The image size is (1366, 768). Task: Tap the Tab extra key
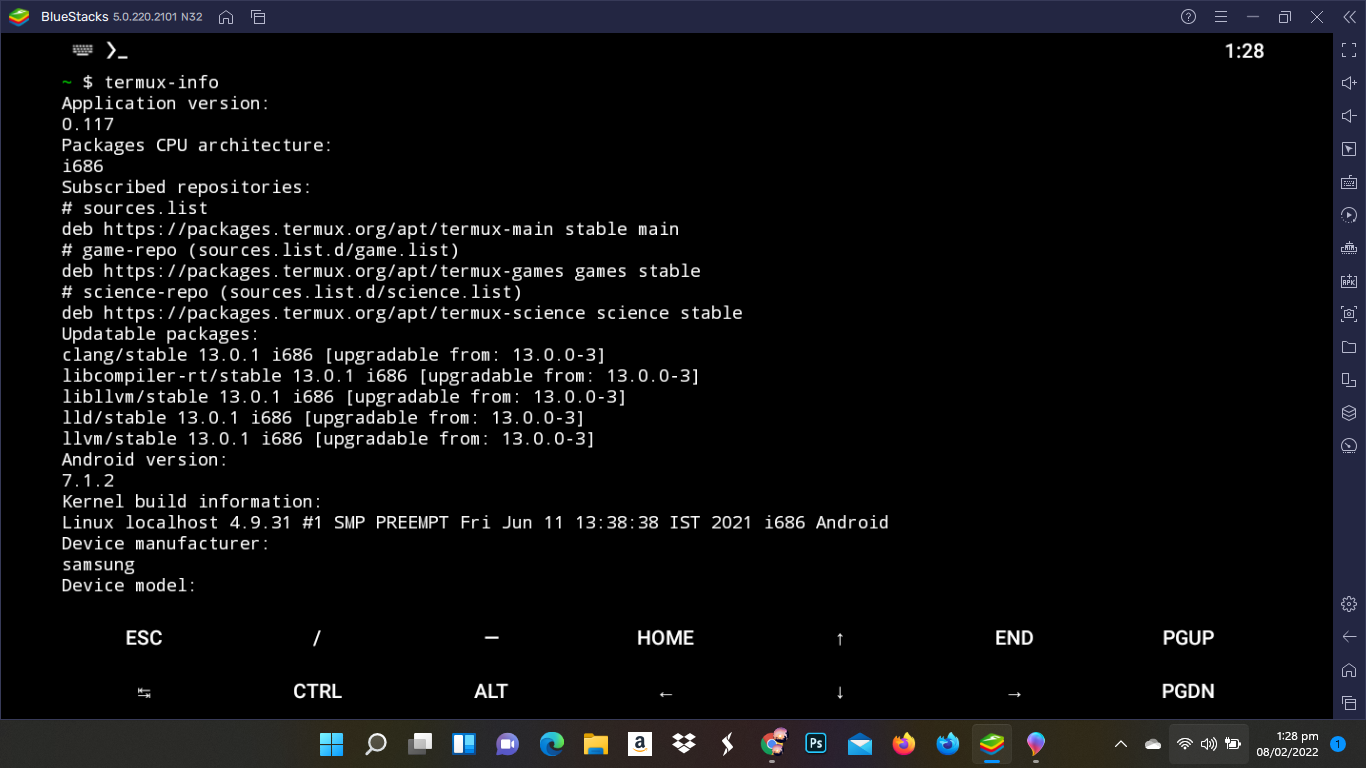pos(144,692)
